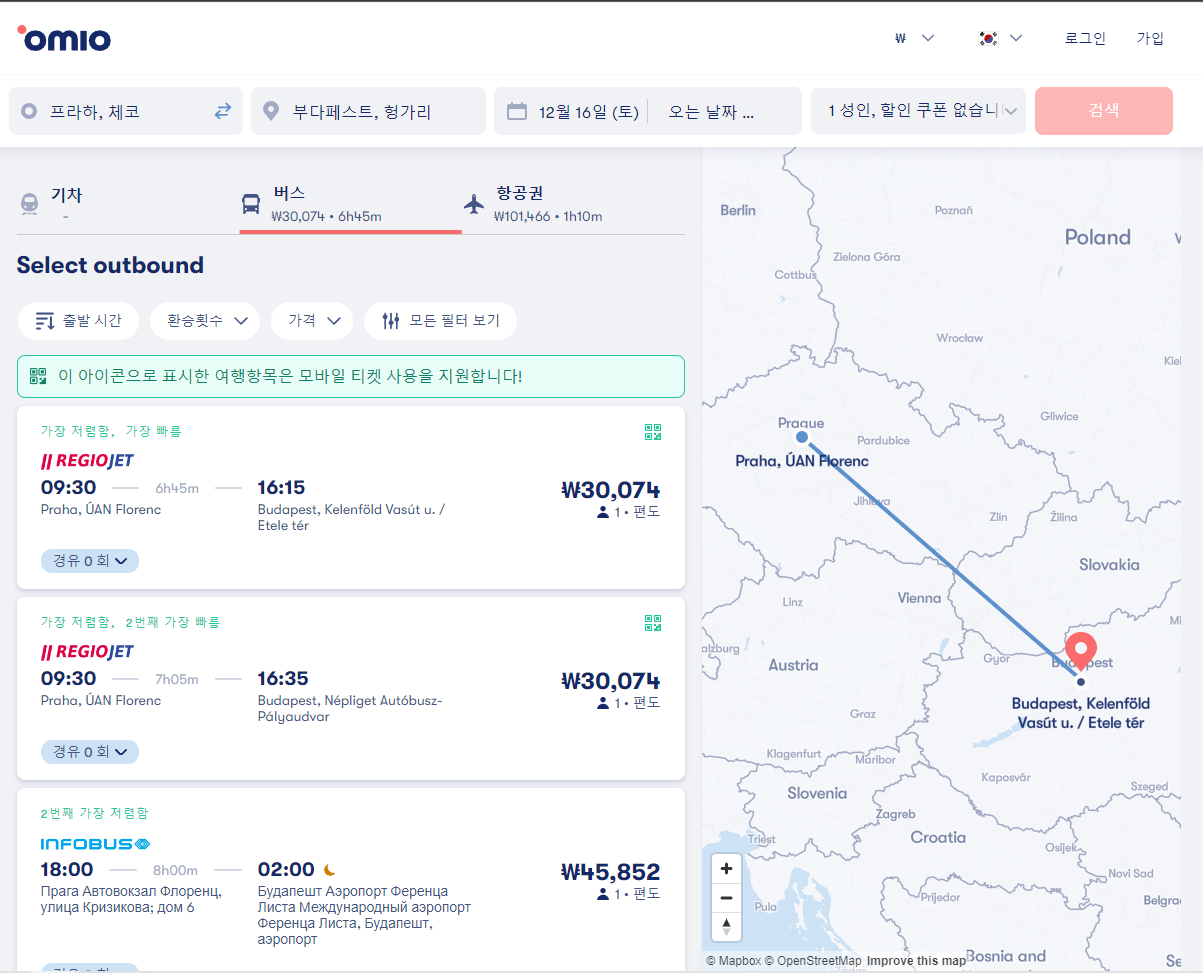Click the Omio logo
Viewport: 1203px width, 973px height.
click(x=64, y=38)
